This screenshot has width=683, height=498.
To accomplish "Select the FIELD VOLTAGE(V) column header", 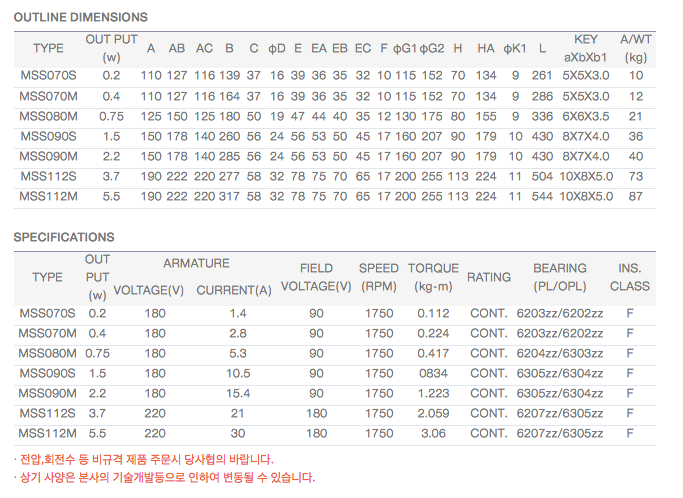I will point(316,277).
